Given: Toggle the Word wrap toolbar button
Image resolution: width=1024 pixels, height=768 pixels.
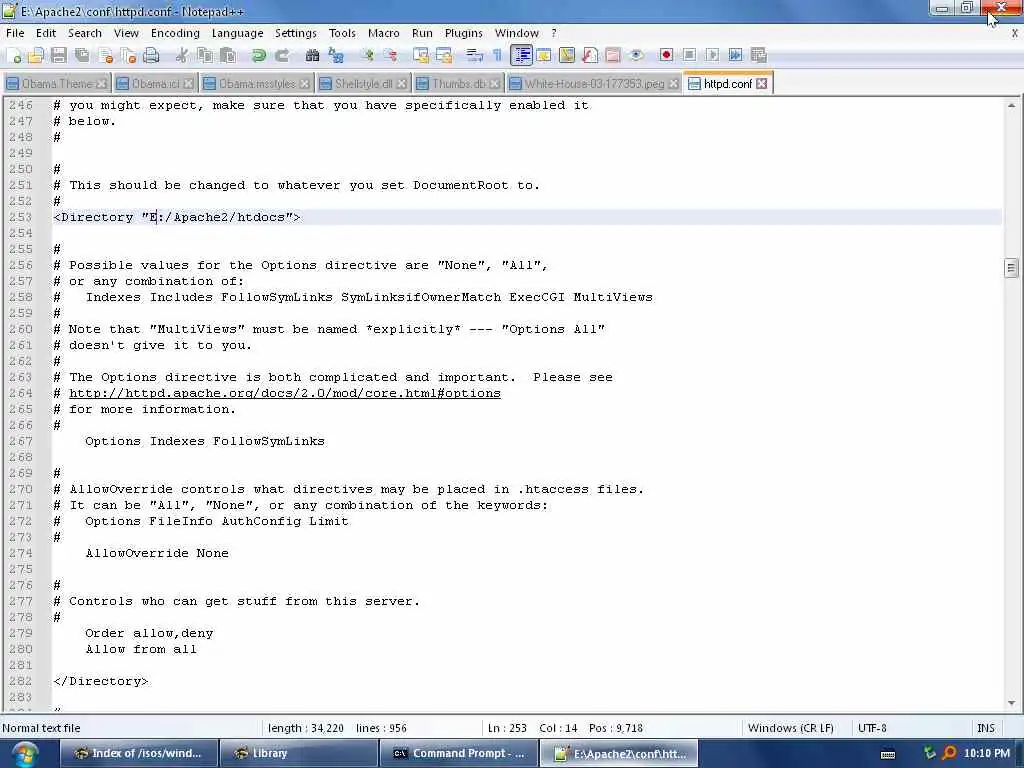Looking at the screenshot, I should (475, 56).
